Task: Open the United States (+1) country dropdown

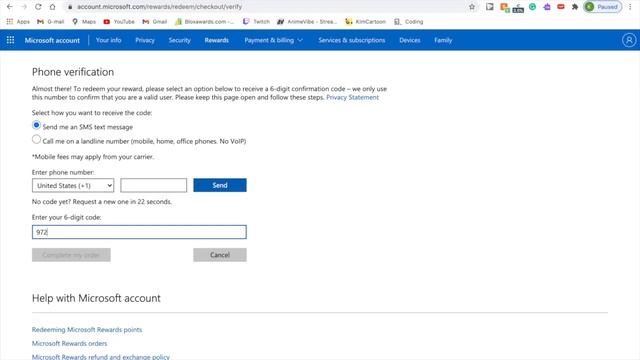Action: click(73, 185)
